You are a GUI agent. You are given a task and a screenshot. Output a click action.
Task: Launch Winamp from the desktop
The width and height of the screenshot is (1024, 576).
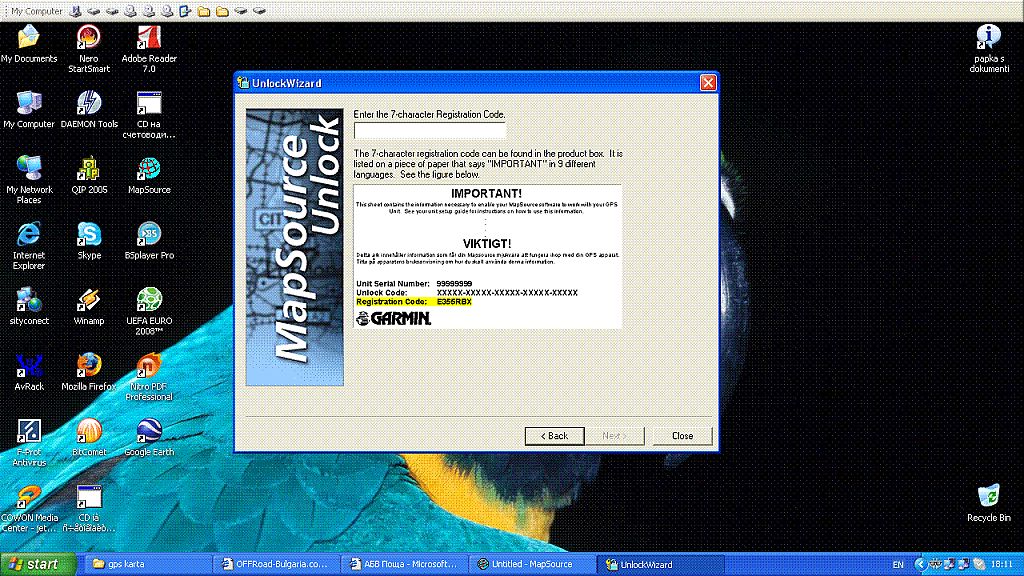(89, 301)
